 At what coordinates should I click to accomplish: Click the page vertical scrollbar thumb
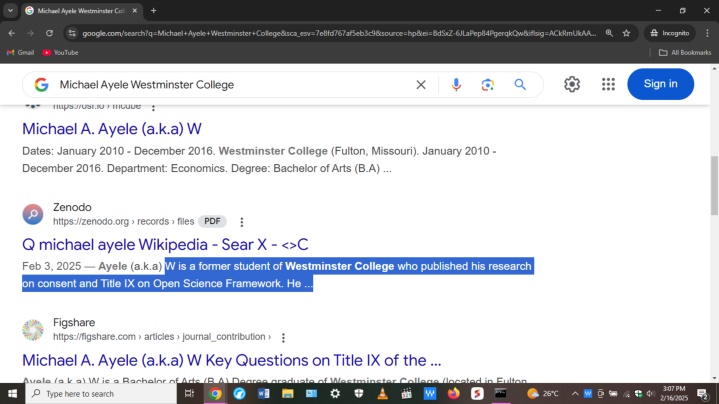coord(714,185)
